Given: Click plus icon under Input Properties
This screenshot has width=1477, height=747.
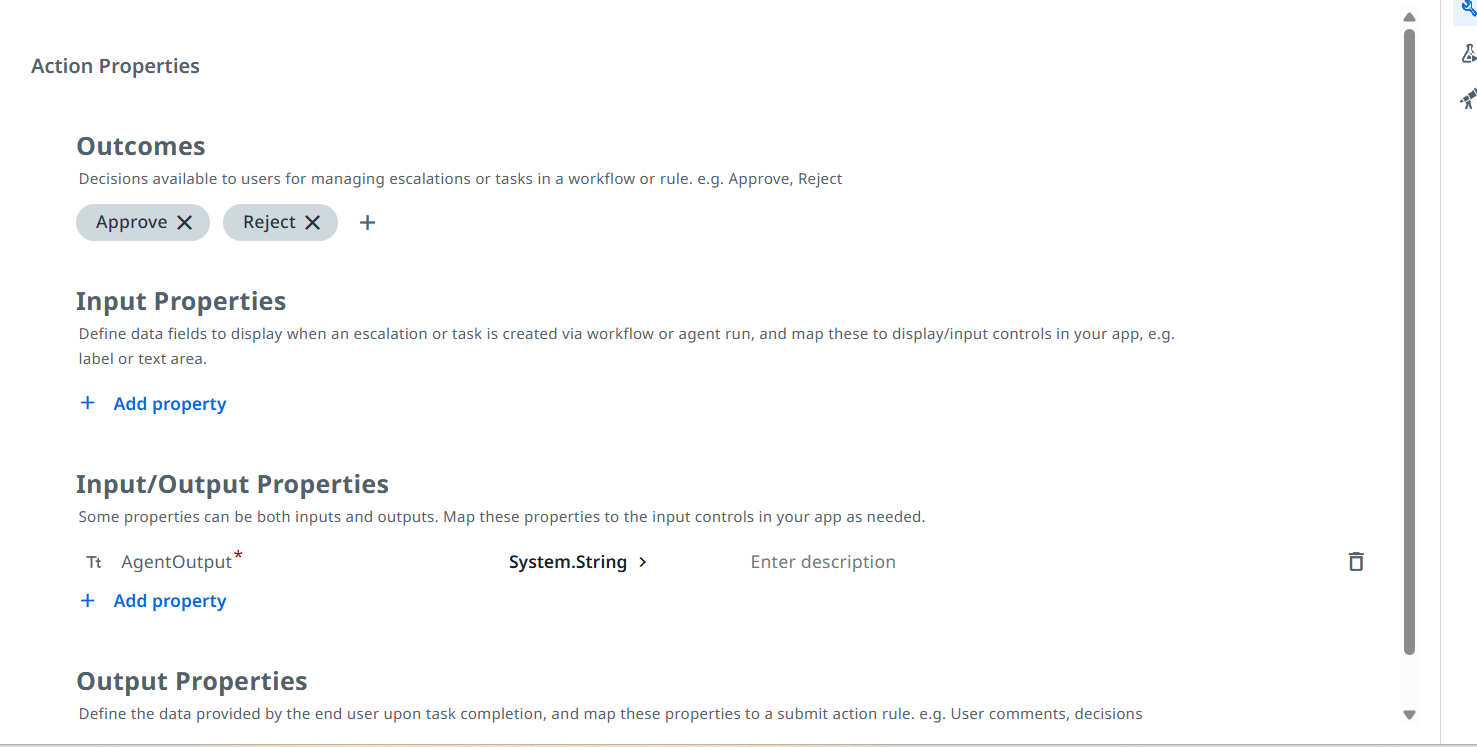Looking at the screenshot, I should [88, 403].
